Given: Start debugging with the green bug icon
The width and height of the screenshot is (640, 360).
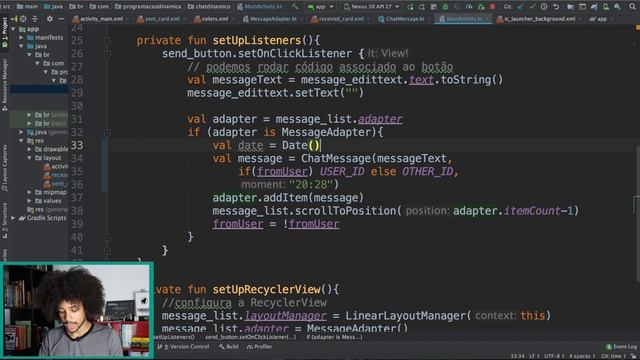Looking at the screenshot, I should (445, 7).
